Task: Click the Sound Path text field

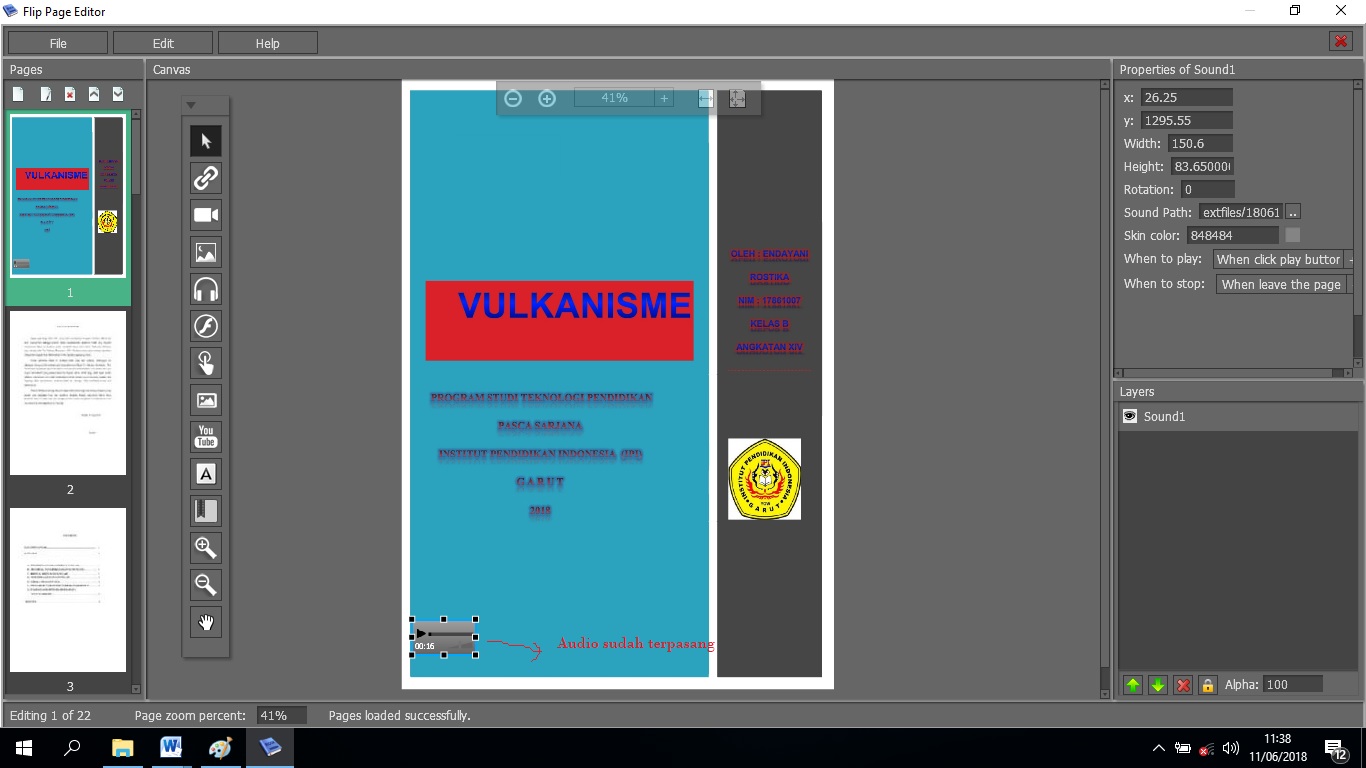Action: pyautogui.click(x=1241, y=212)
